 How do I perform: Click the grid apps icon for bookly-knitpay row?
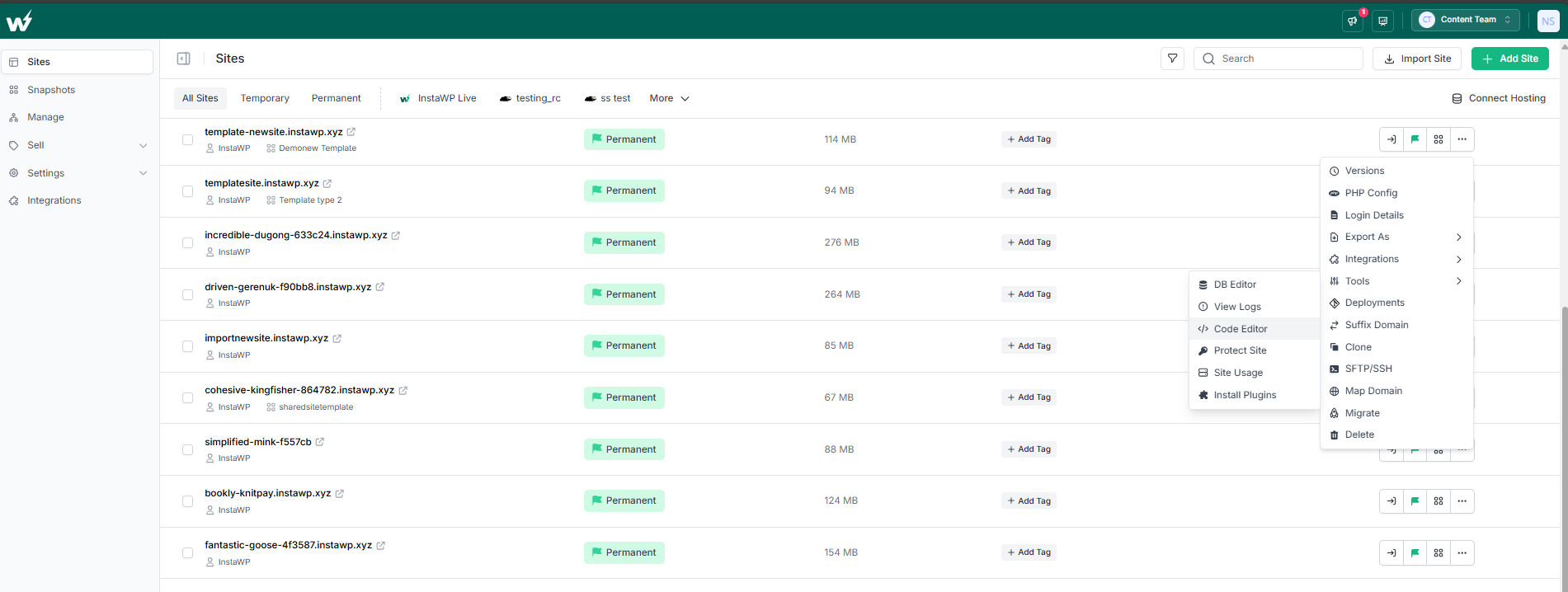(1439, 500)
